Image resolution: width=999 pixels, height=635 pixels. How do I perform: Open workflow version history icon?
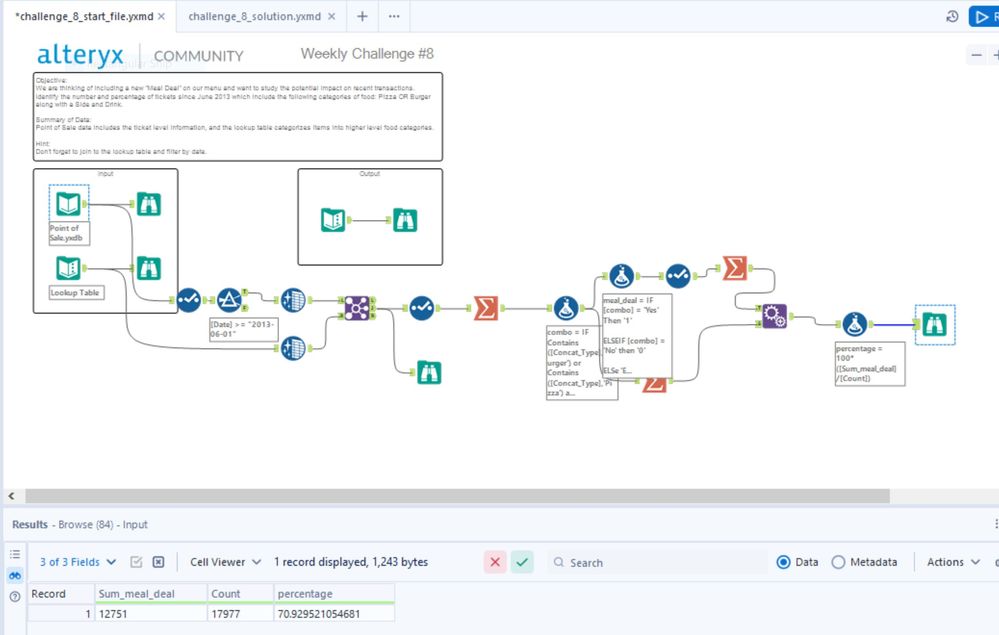952,17
